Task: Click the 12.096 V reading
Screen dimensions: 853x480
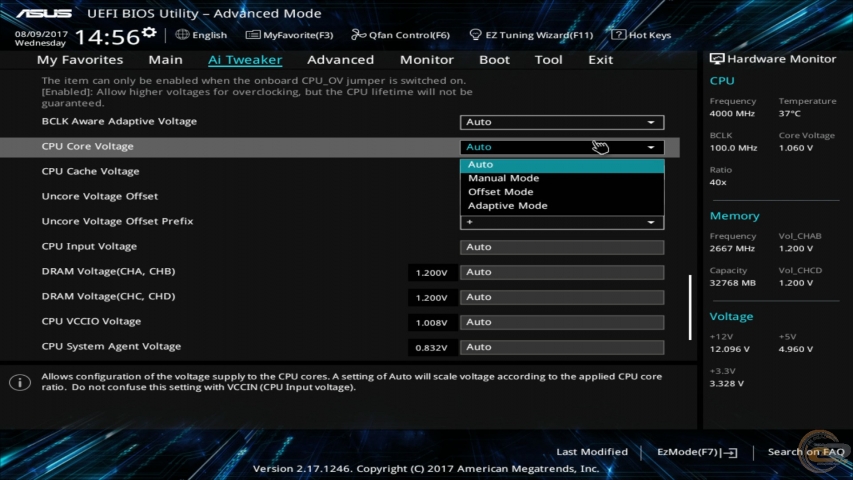Action: [x=730, y=349]
